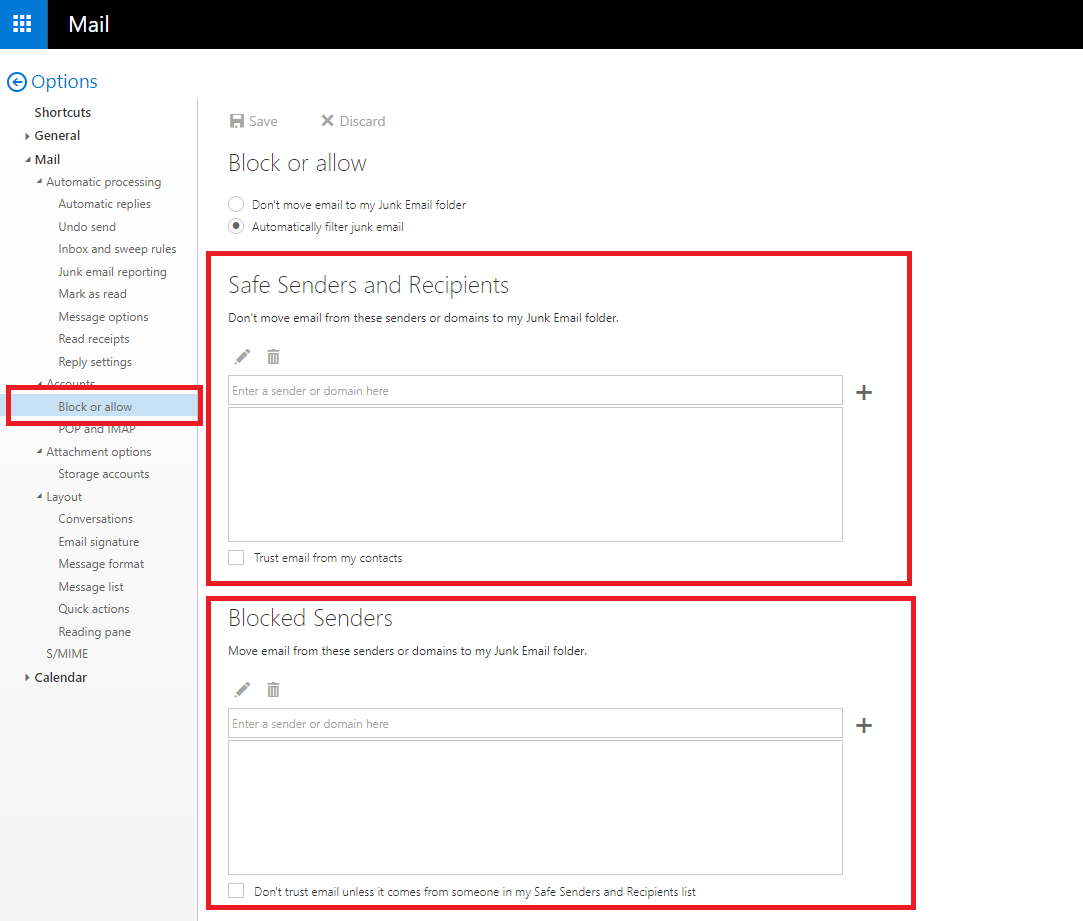Enable "Trust email from my contacts" checkbox

(x=236, y=558)
